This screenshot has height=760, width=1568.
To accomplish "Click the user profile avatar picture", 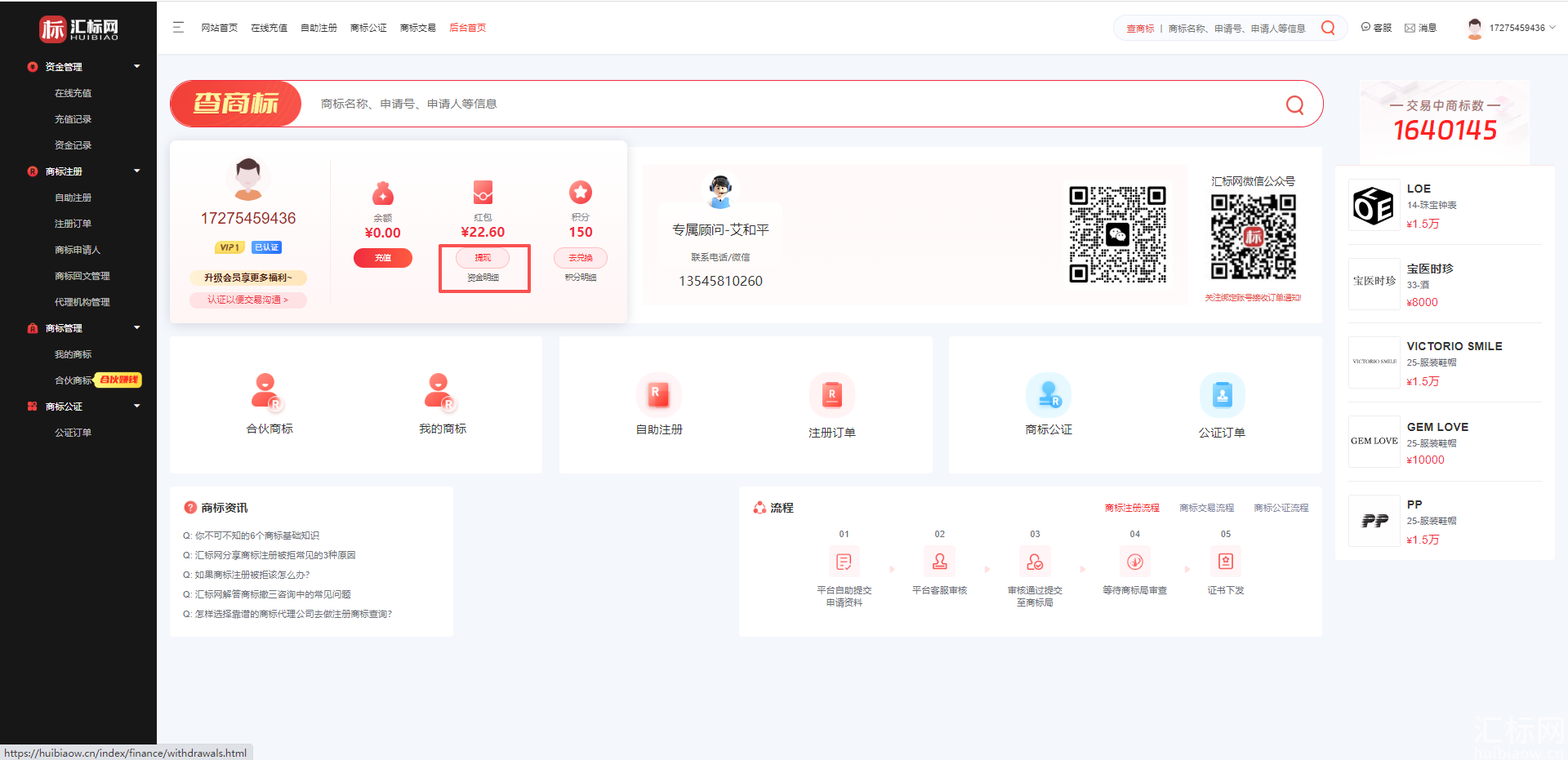I will (x=248, y=180).
